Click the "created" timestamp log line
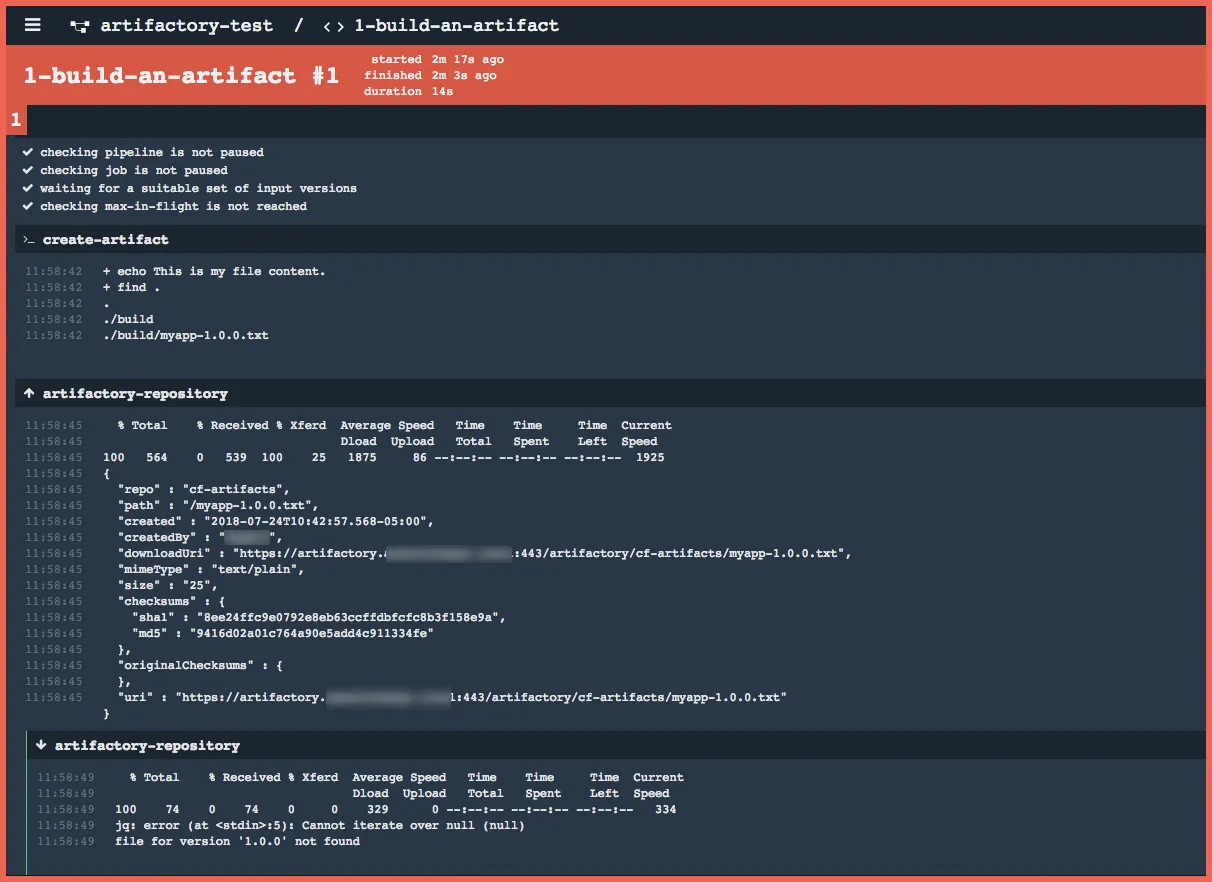 (274, 522)
